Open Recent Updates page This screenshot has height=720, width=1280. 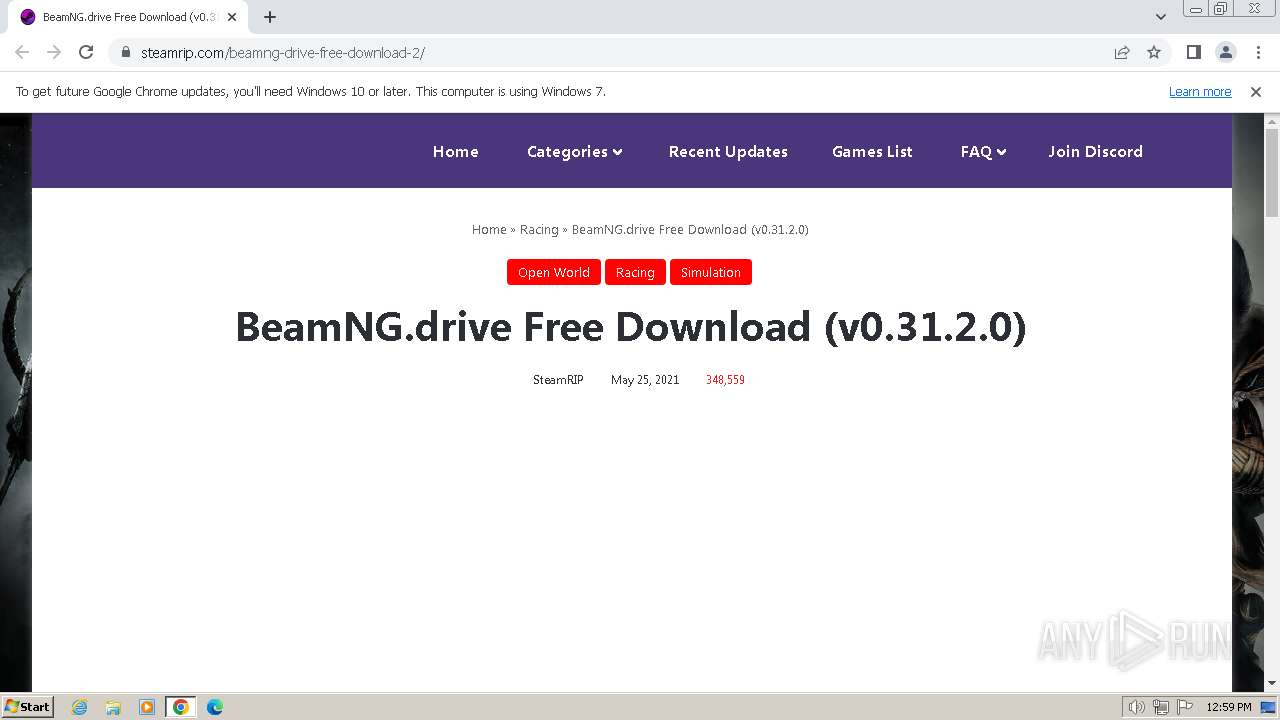728,151
